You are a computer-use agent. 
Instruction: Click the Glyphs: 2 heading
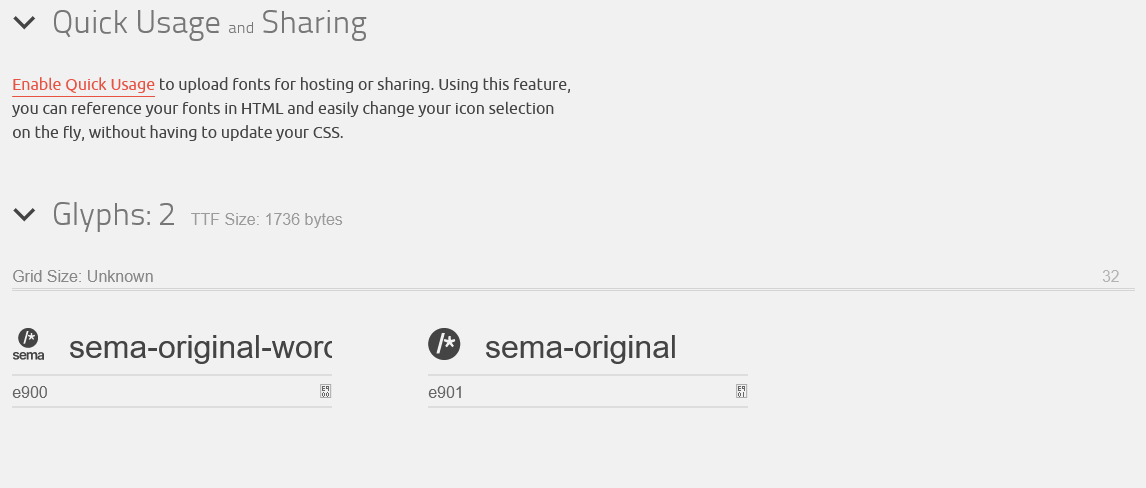click(x=113, y=214)
